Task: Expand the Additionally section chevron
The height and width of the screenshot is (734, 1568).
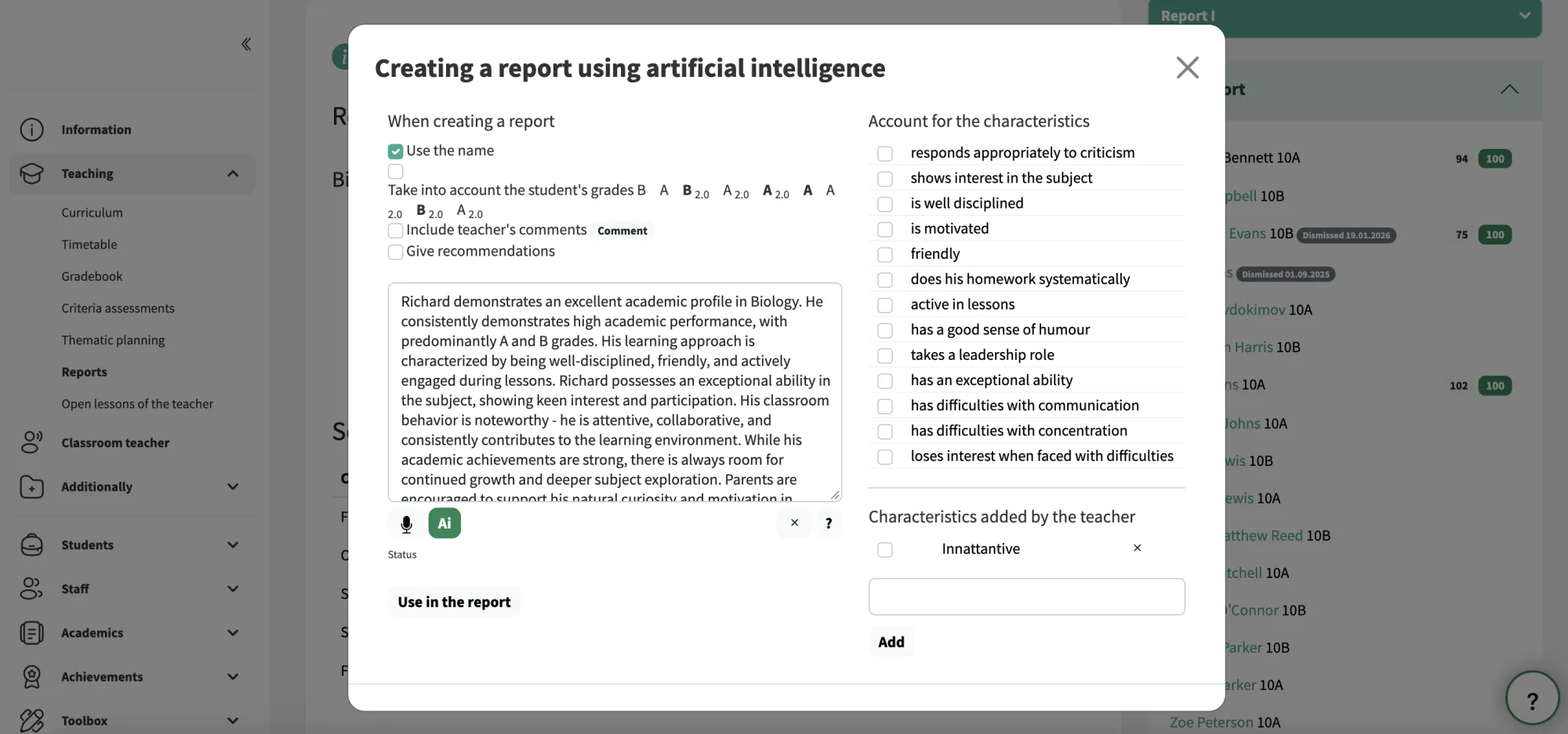Action: (x=233, y=486)
